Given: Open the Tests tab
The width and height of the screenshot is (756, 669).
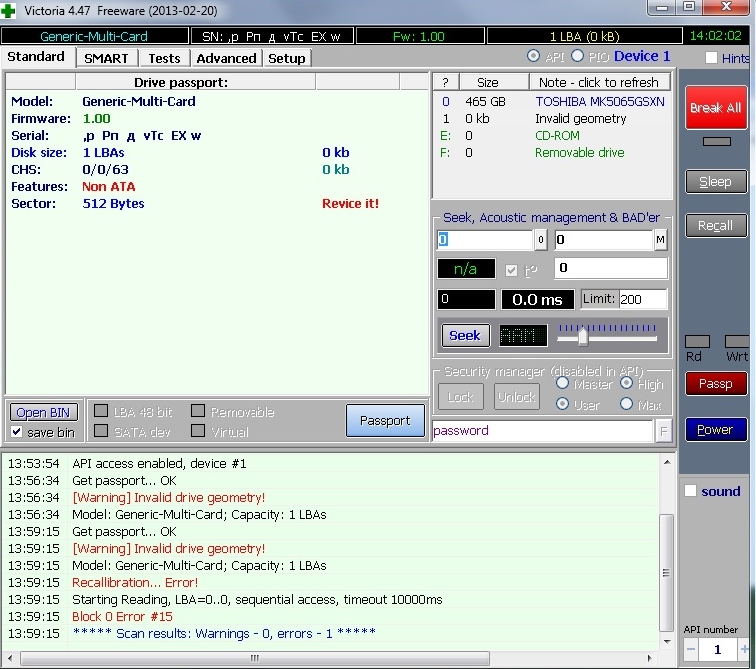Looking at the screenshot, I should 164,58.
